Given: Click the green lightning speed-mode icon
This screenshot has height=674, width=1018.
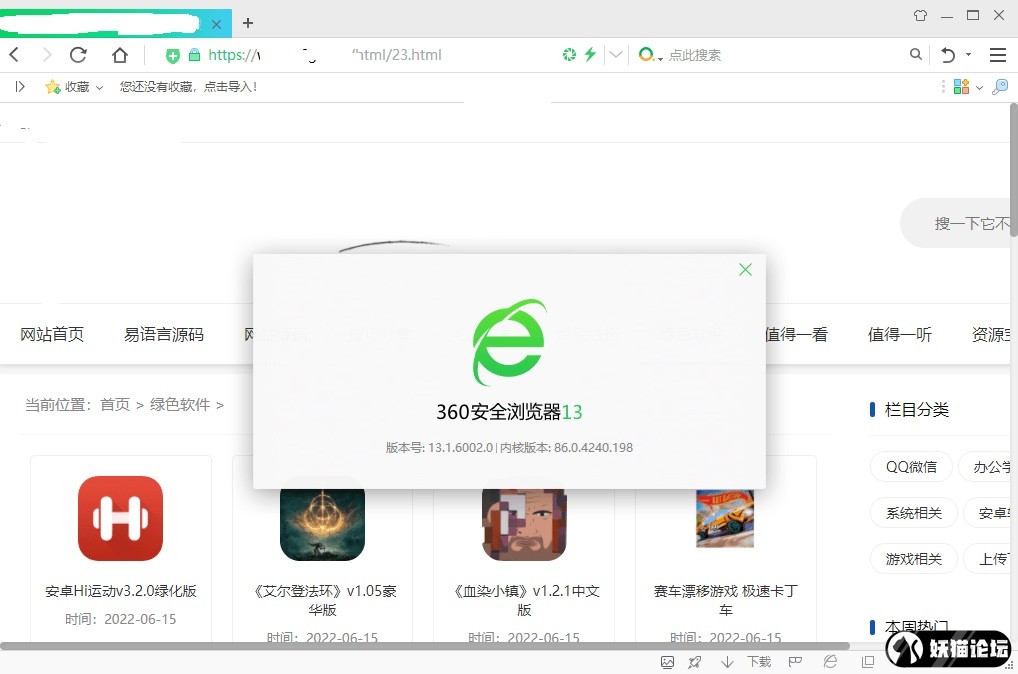Looking at the screenshot, I should pos(590,55).
